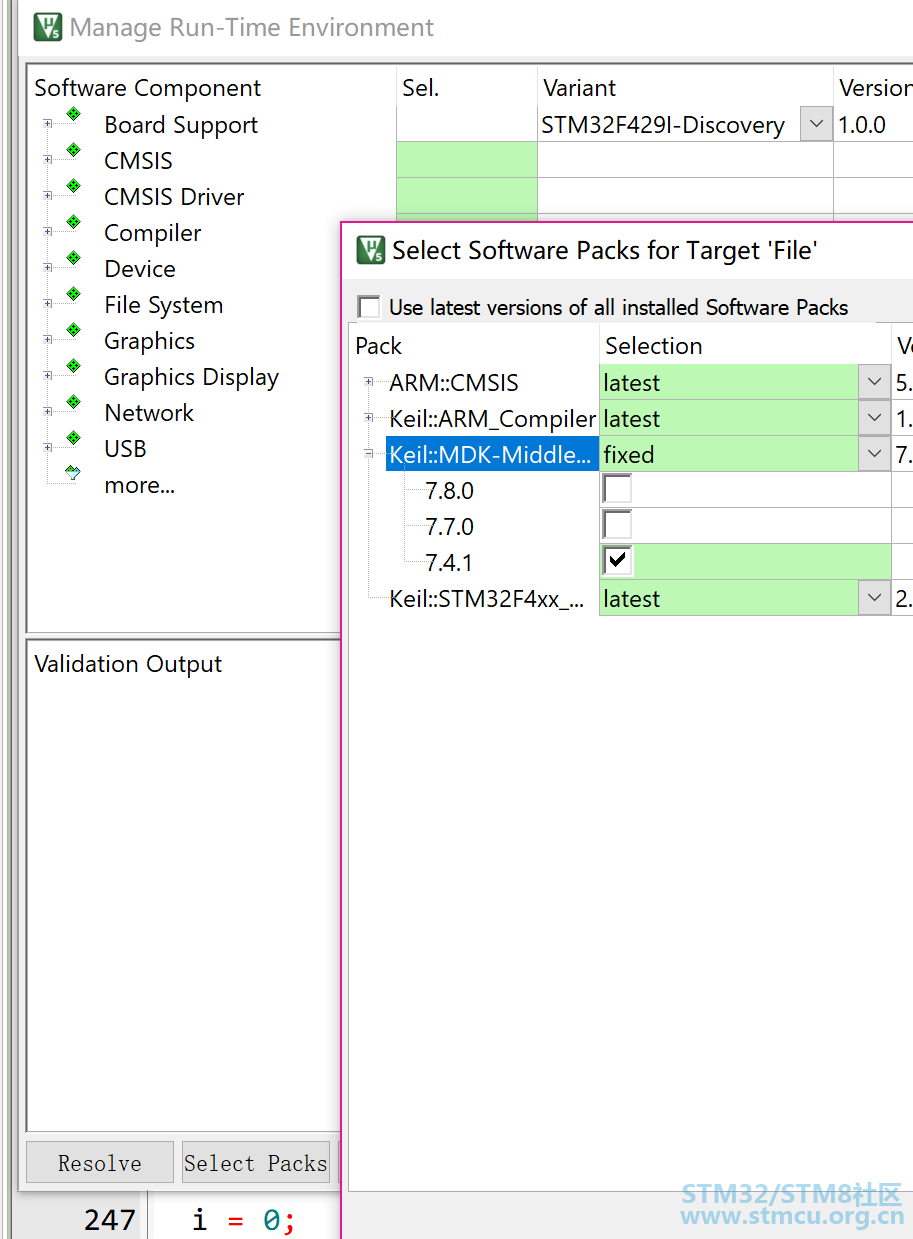This screenshot has width=913, height=1239.
Task: Select the 7.4.1 version row
Action: click(x=448, y=563)
